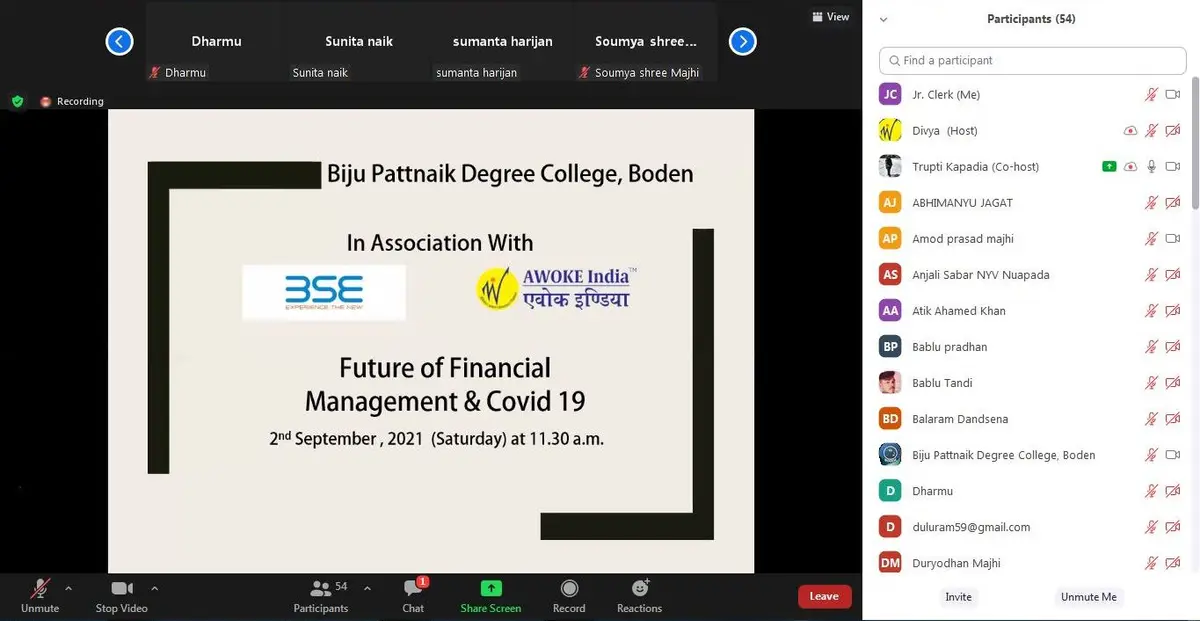Click the green screen-sharing indicator for Trupti Kapadia
Image resolution: width=1200 pixels, height=621 pixels.
pos(1109,167)
